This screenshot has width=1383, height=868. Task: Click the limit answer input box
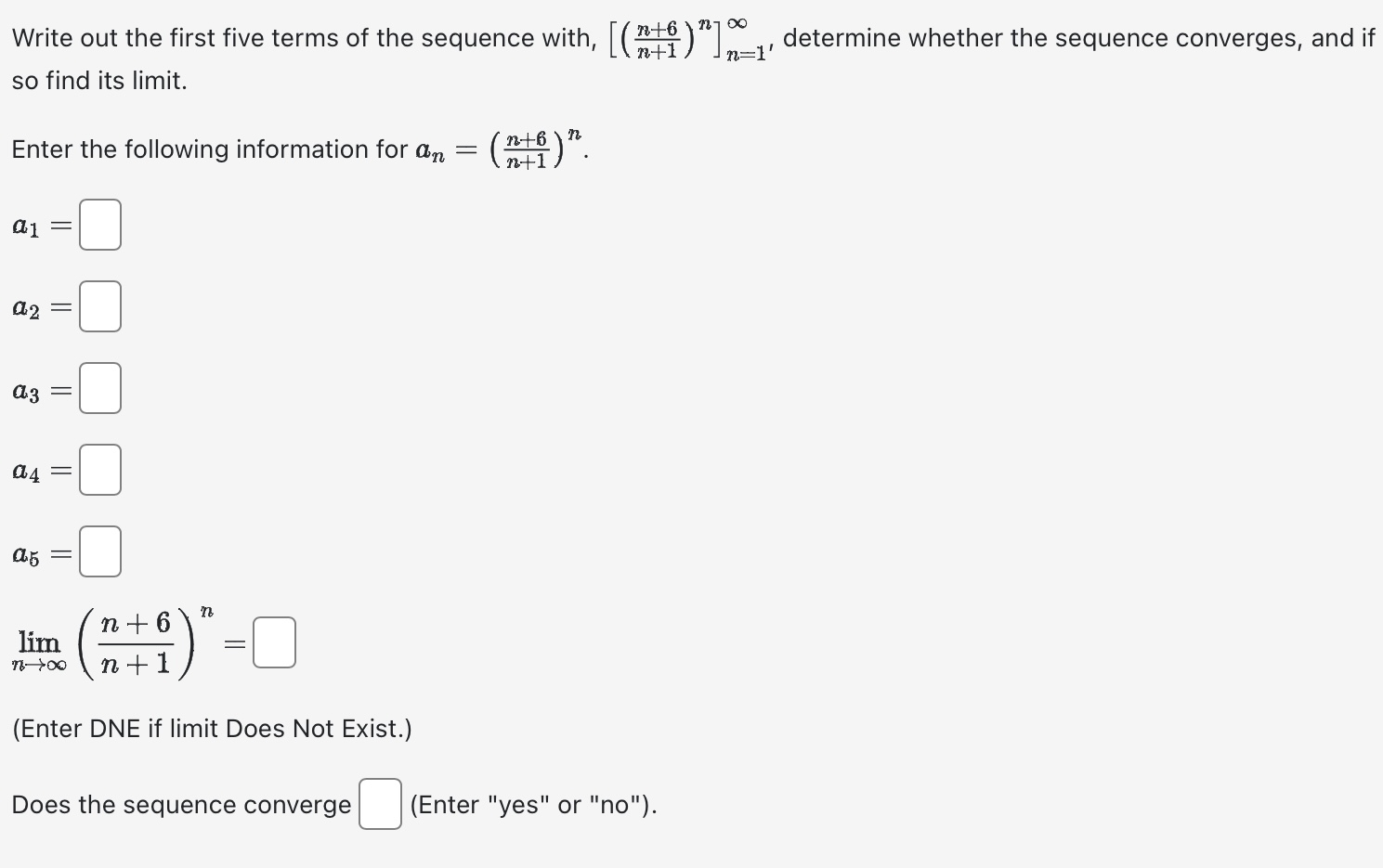(x=274, y=641)
